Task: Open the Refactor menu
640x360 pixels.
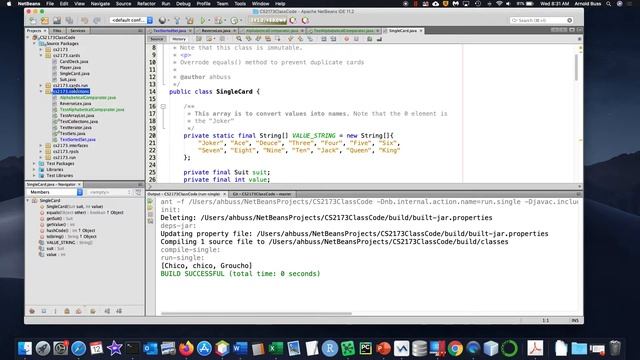Action: click(x=146, y=4)
